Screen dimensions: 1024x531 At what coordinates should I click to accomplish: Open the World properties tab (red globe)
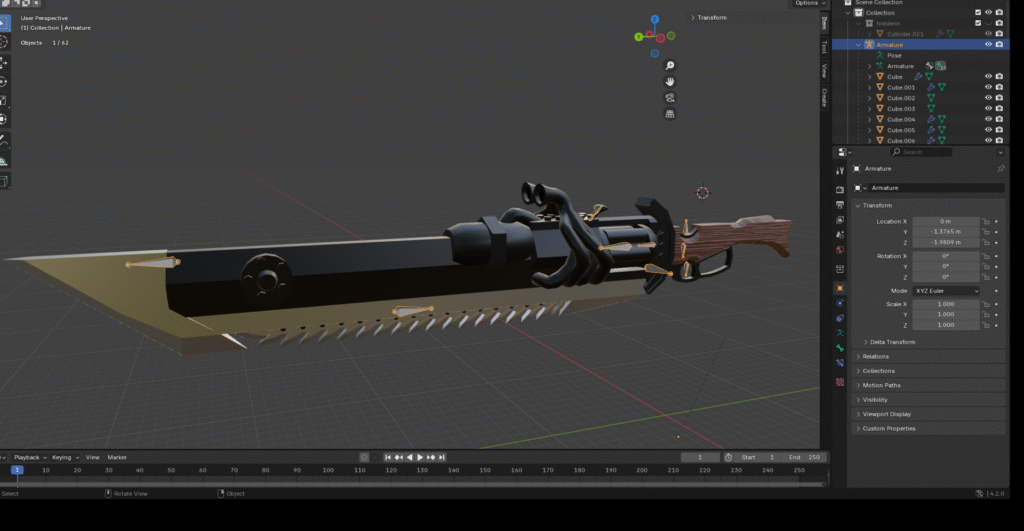point(840,249)
